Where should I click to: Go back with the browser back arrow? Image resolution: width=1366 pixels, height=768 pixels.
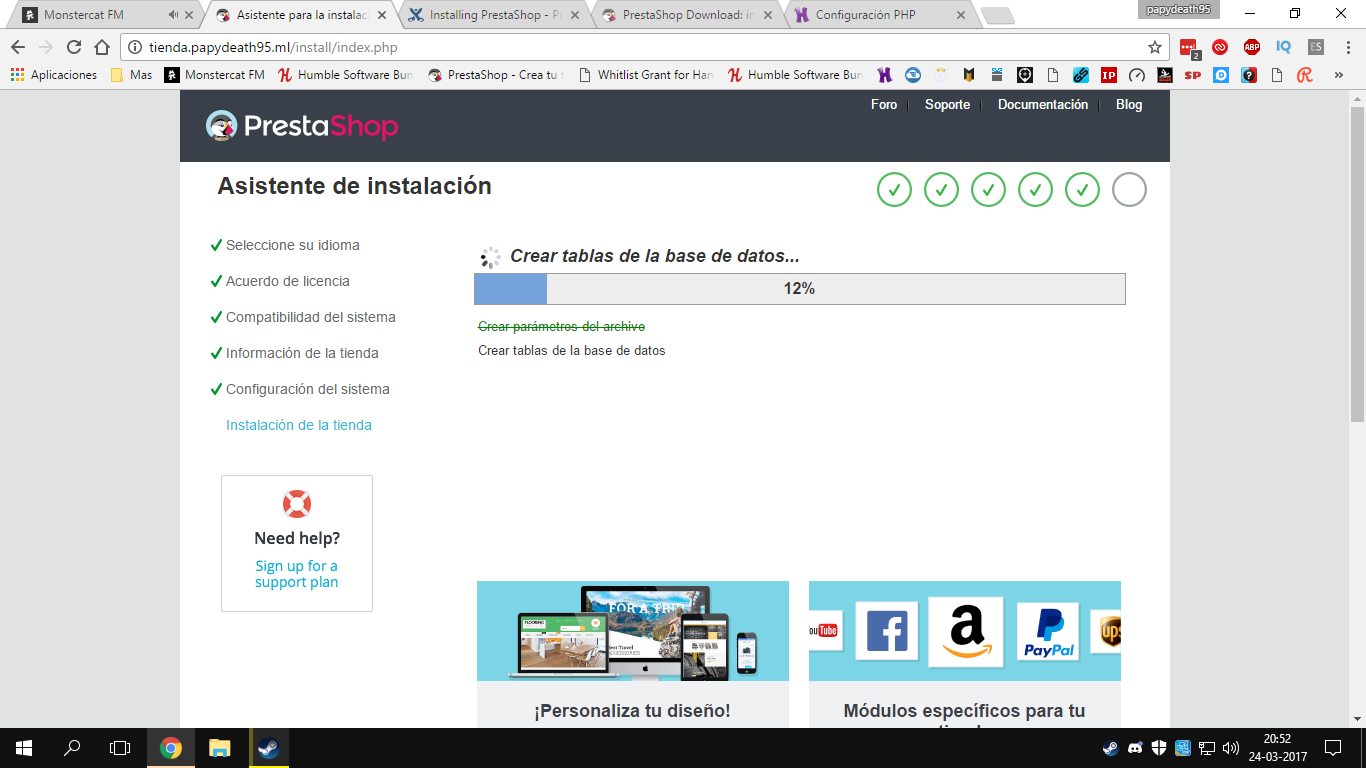tap(18, 47)
